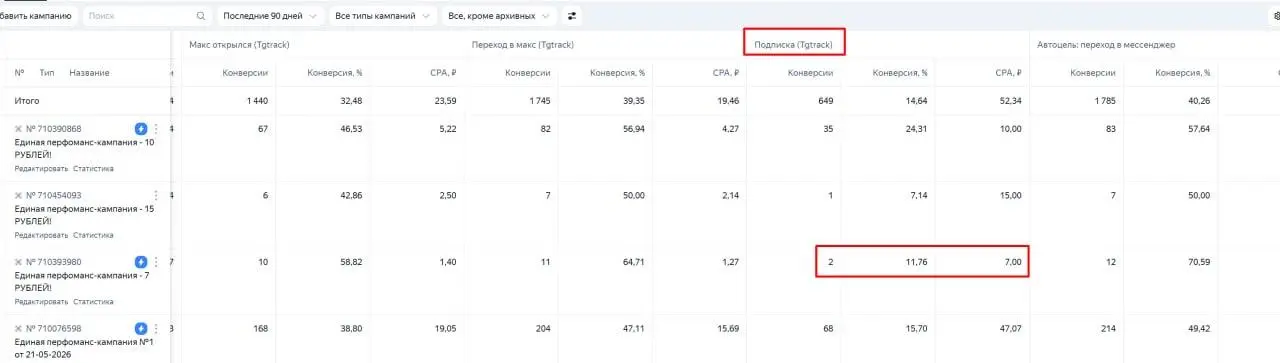Click the lightning icon for campaign № 710076598
Viewport: 1280px width, 363px height.
141,328
